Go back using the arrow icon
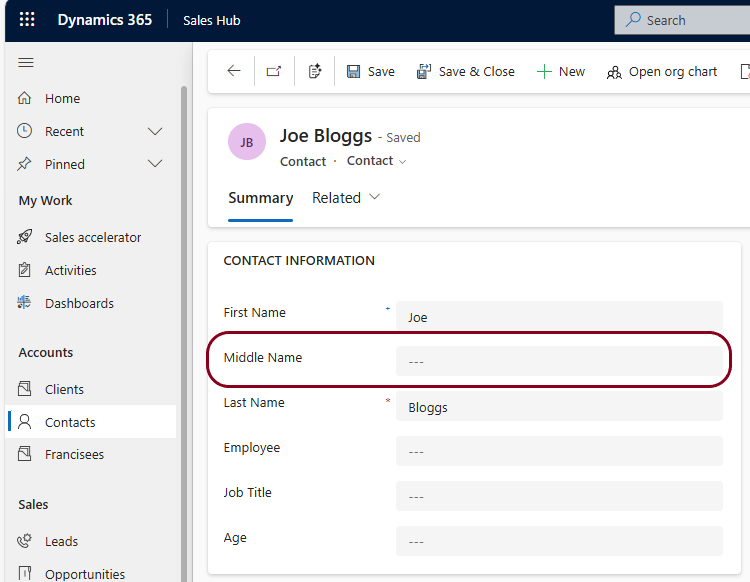The image size is (750, 582). (234, 71)
